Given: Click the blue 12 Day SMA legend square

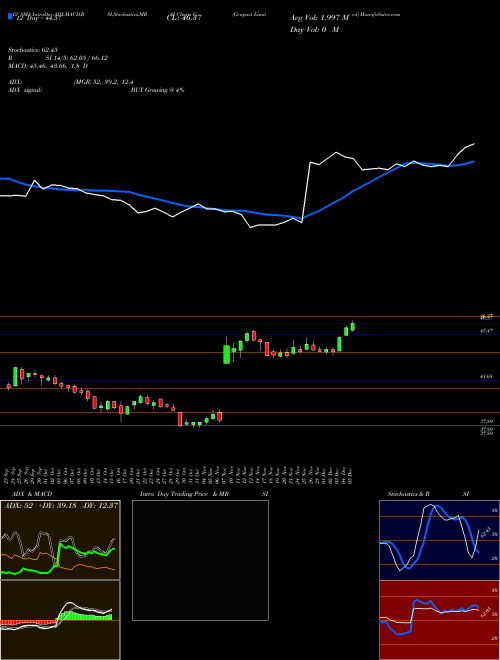Looking at the screenshot, I should pyautogui.click(x=10, y=16).
